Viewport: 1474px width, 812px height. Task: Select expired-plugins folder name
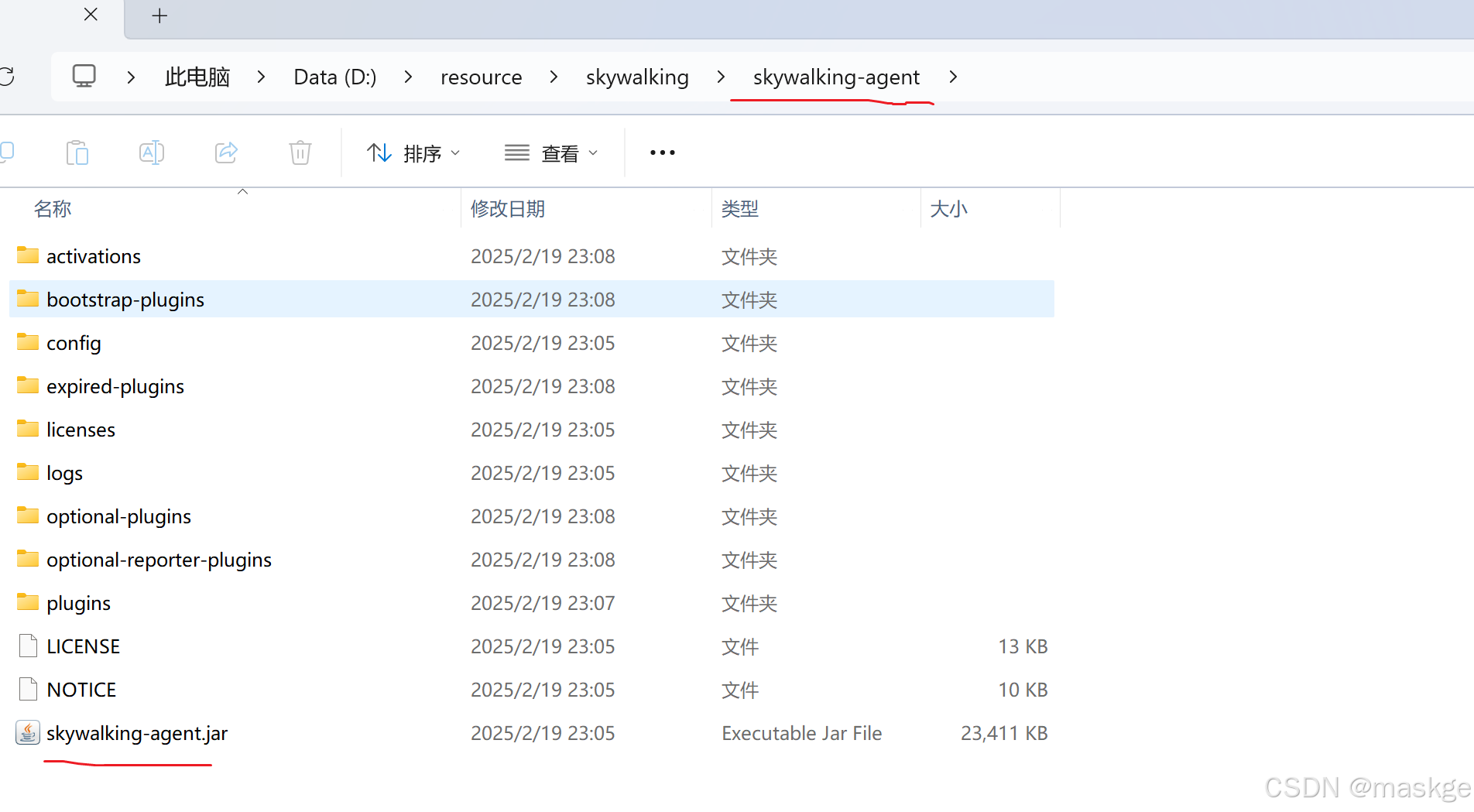coord(115,386)
